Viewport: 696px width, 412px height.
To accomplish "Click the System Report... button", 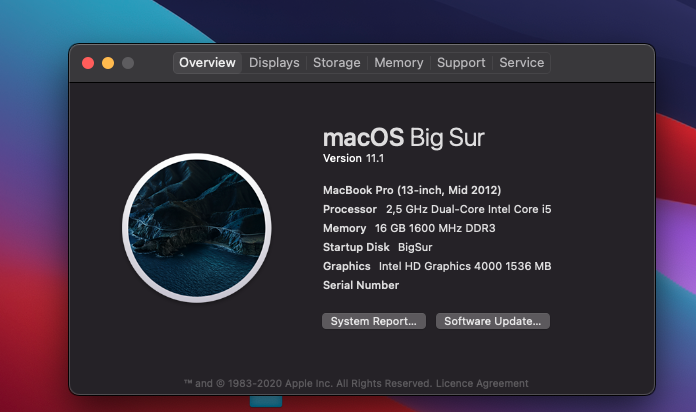I will [x=374, y=321].
